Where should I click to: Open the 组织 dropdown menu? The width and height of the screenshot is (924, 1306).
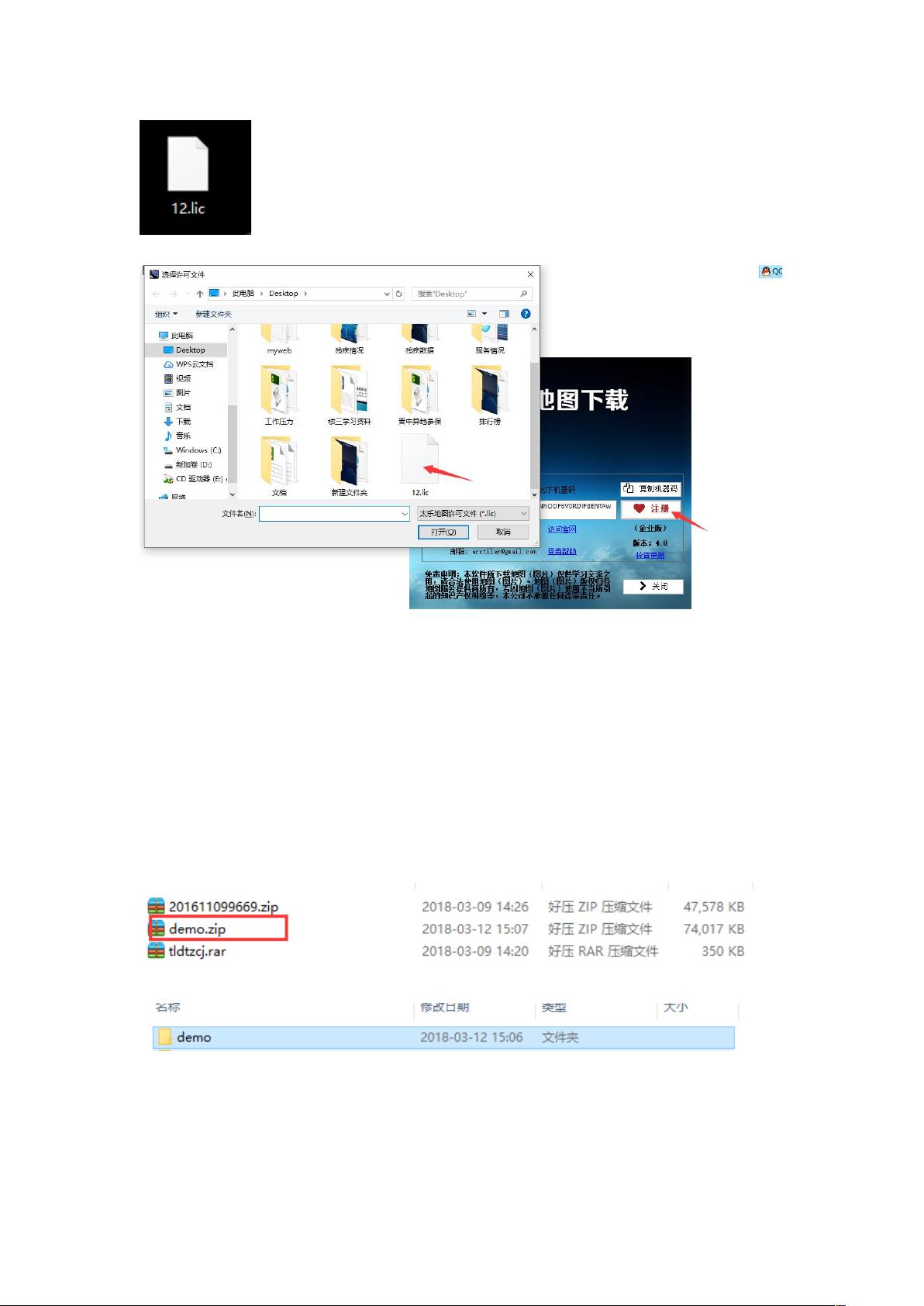pos(166,314)
